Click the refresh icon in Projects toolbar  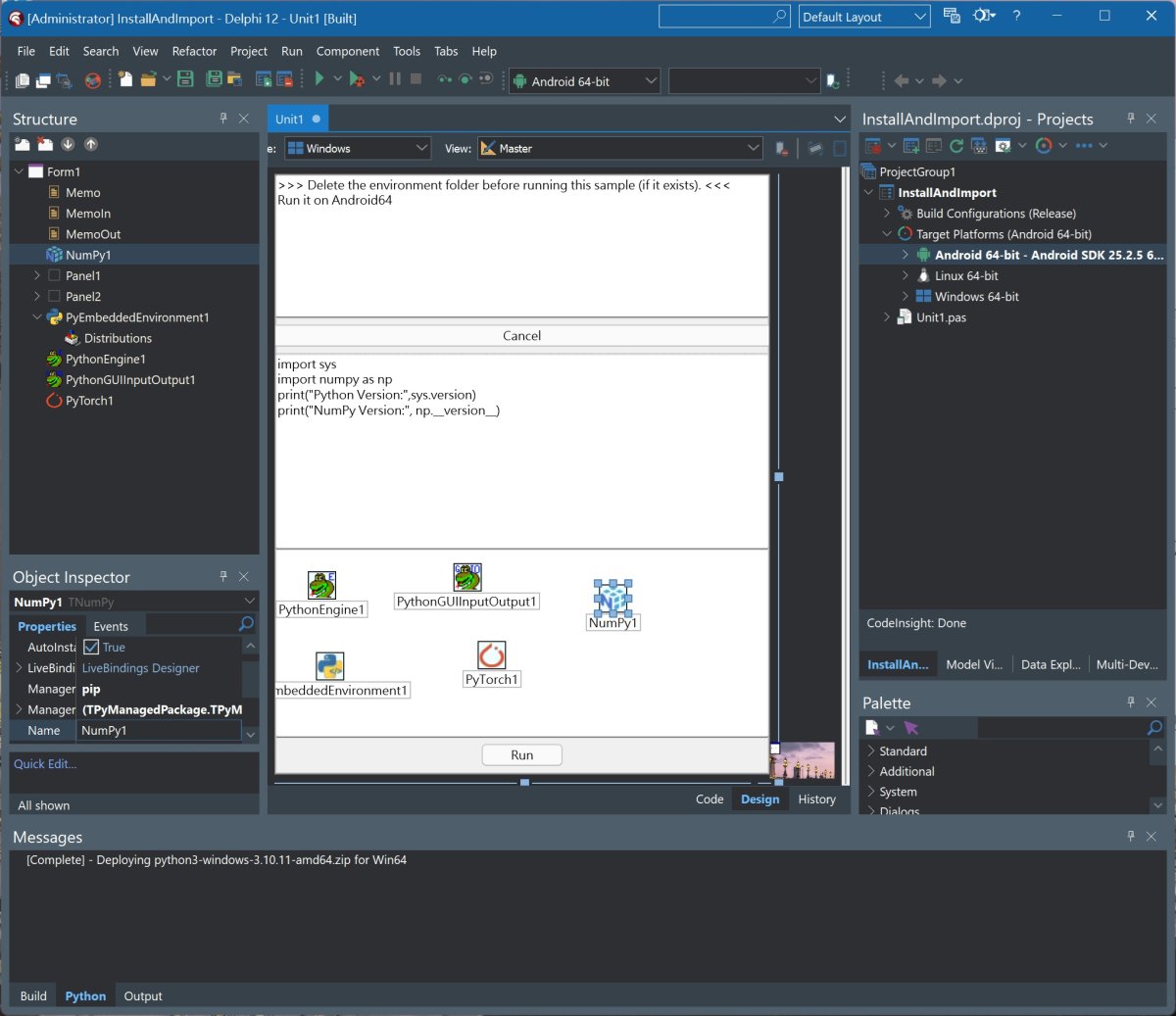[955, 146]
